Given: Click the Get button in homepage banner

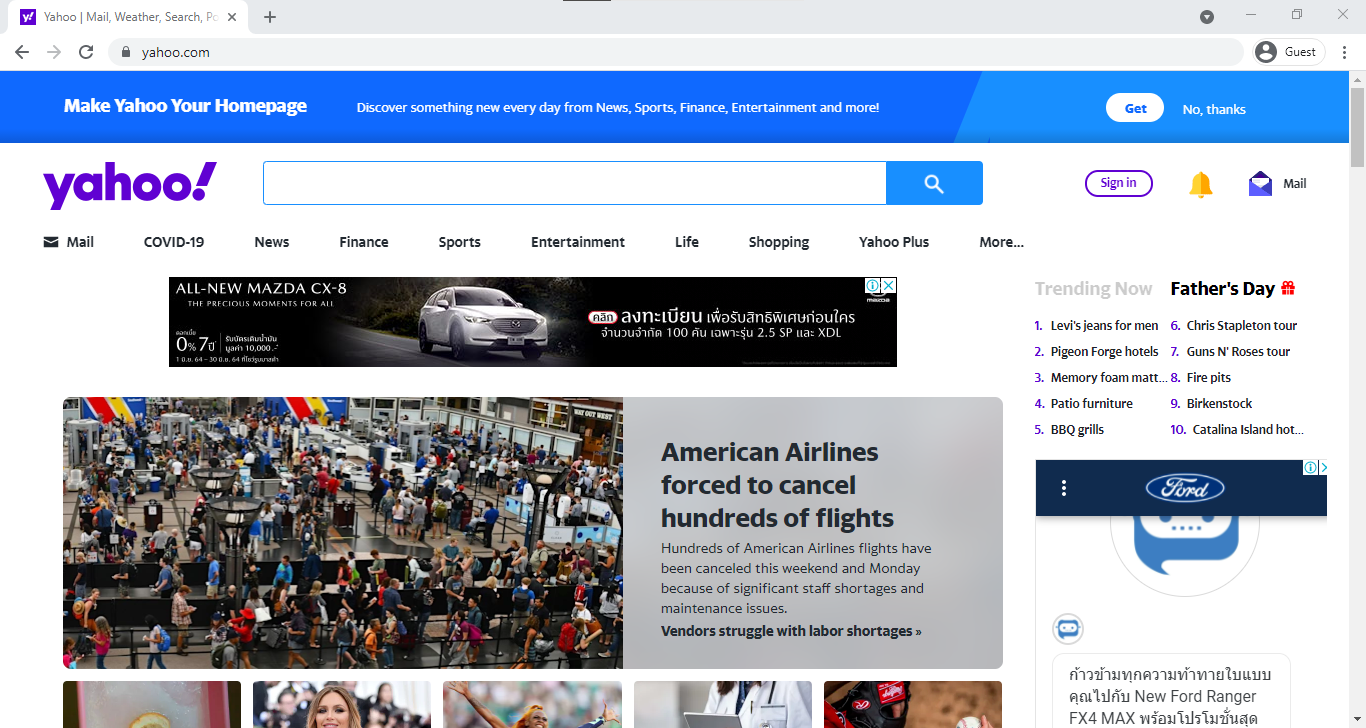Looking at the screenshot, I should tap(1135, 108).
